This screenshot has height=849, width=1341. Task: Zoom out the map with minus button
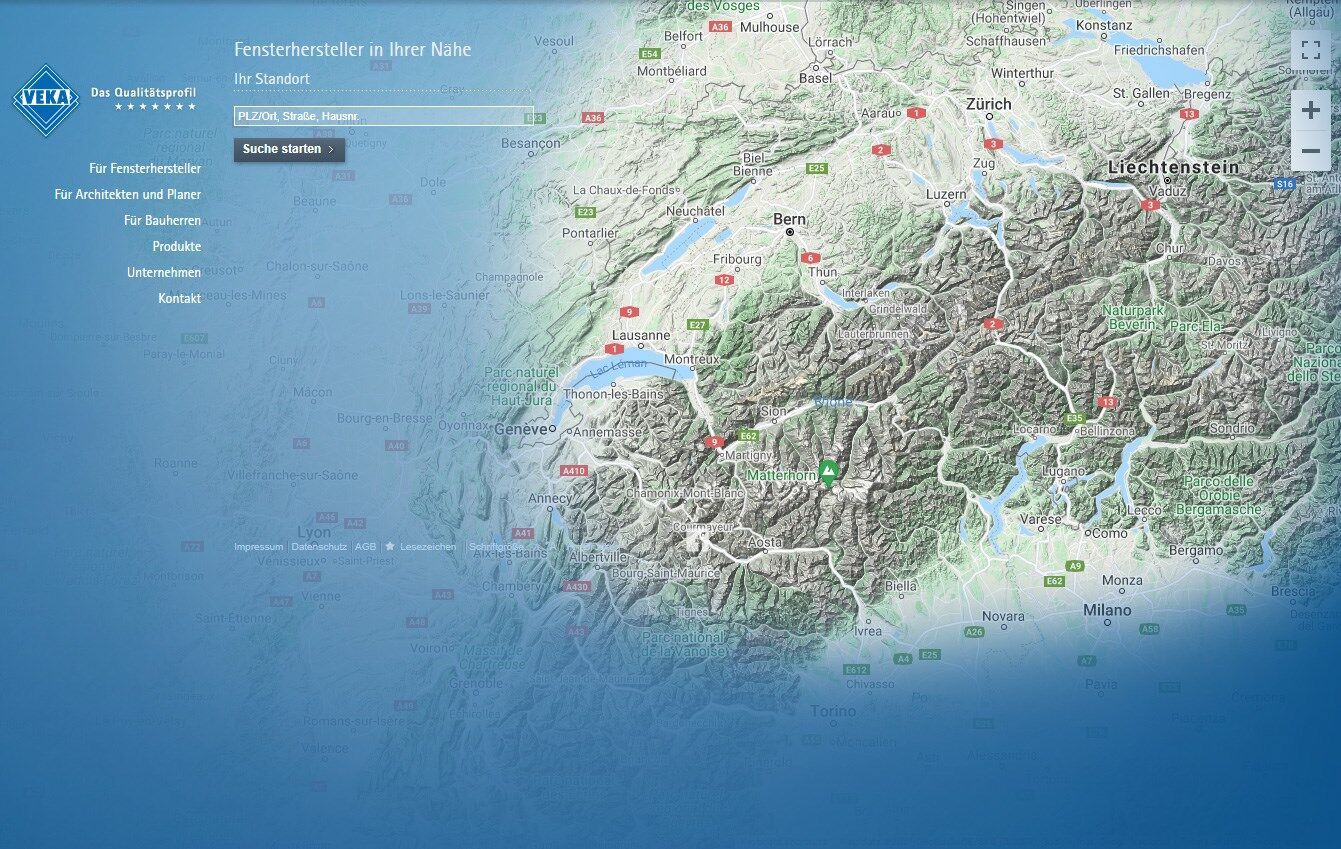1310,151
